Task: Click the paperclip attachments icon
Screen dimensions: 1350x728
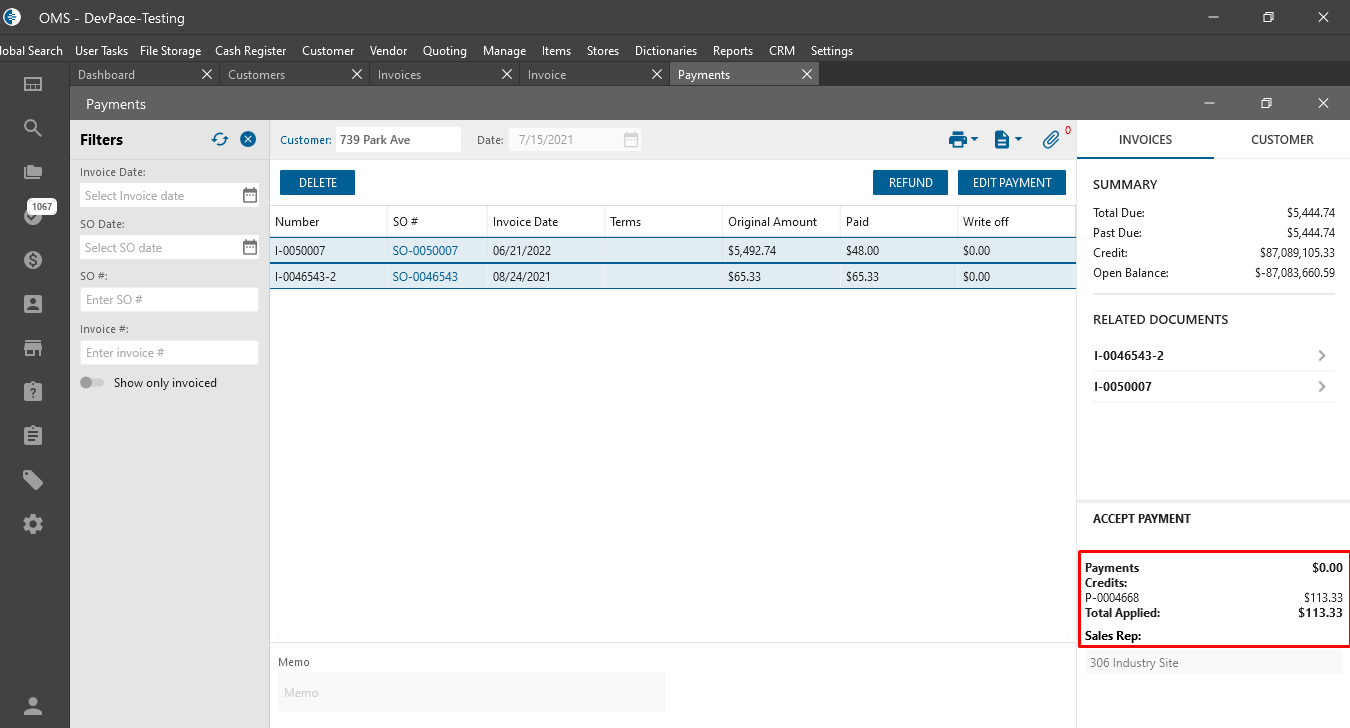Action: pos(1051,140)
